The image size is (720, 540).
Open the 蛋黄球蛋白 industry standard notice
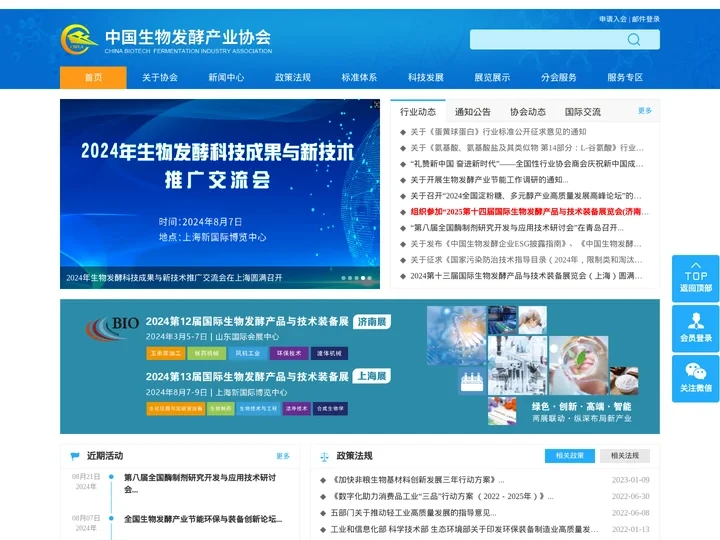[498, 132]
